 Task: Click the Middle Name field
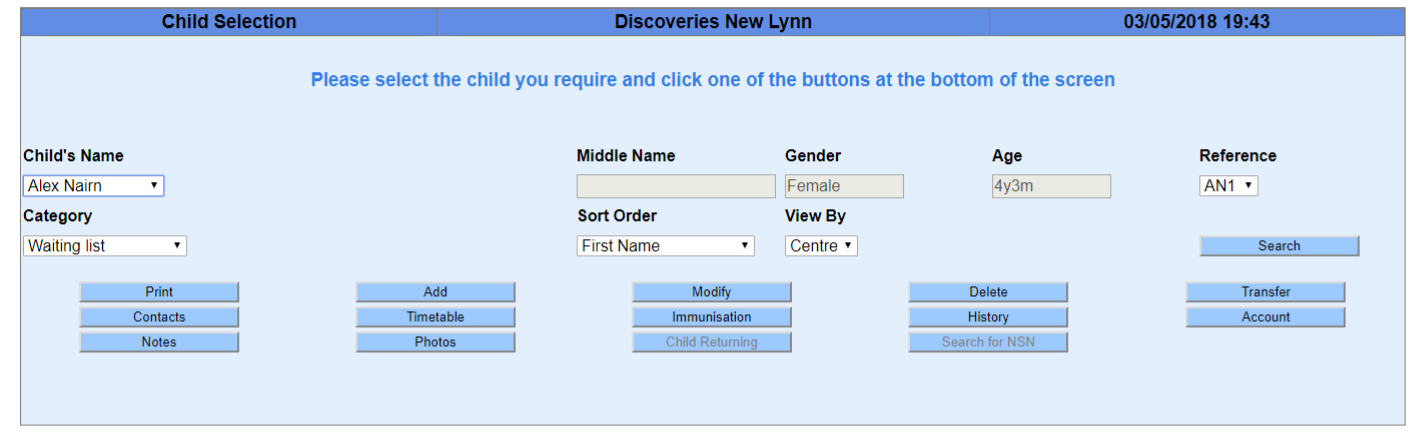pyautogui.click(x=675, y=186)
